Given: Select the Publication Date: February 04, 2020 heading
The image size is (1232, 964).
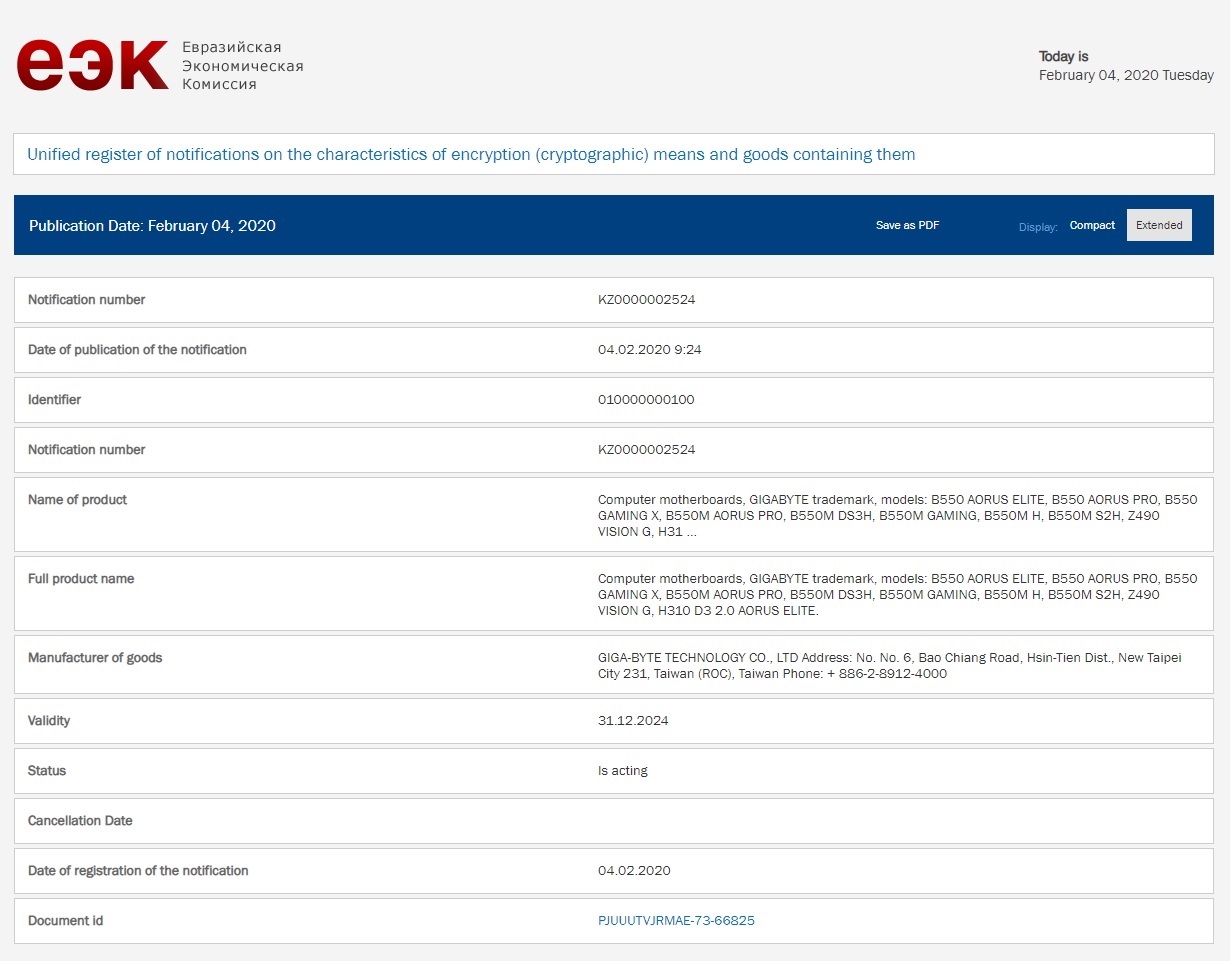Looking at the screenshot, I should pyautogui.click(x=152, y=225).
